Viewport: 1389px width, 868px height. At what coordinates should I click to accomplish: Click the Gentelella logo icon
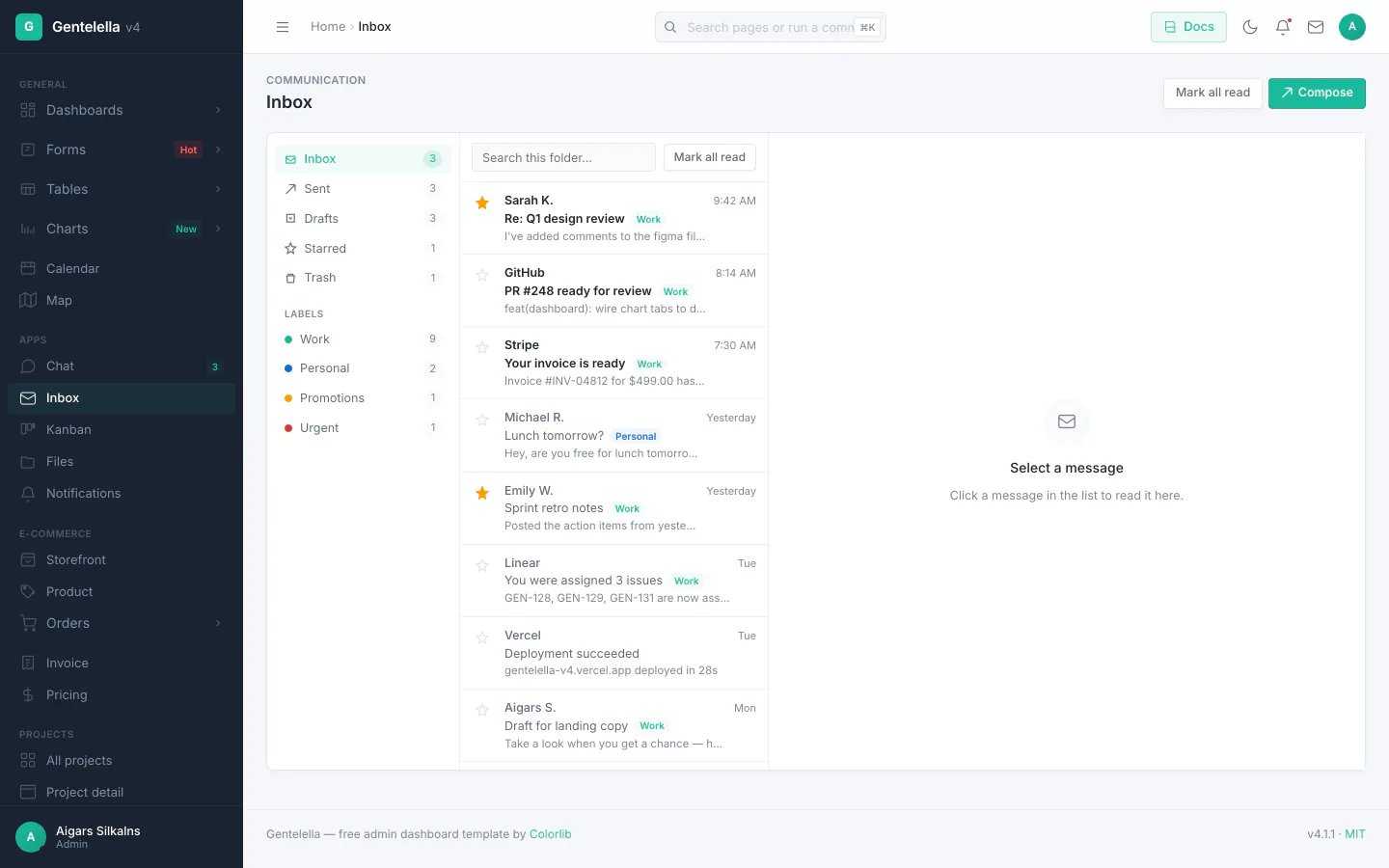tap(29, 27)
